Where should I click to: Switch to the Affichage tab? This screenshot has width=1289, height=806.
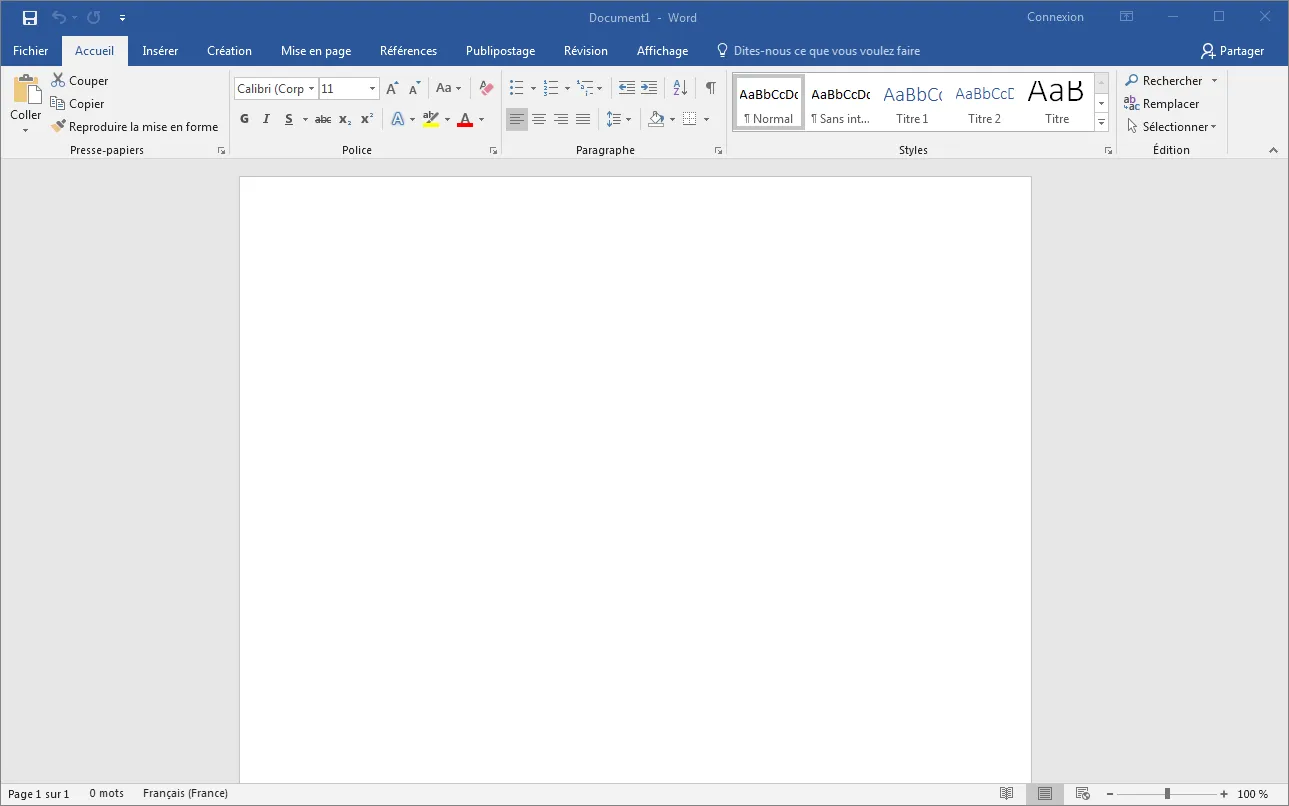(x=662, y=51)
